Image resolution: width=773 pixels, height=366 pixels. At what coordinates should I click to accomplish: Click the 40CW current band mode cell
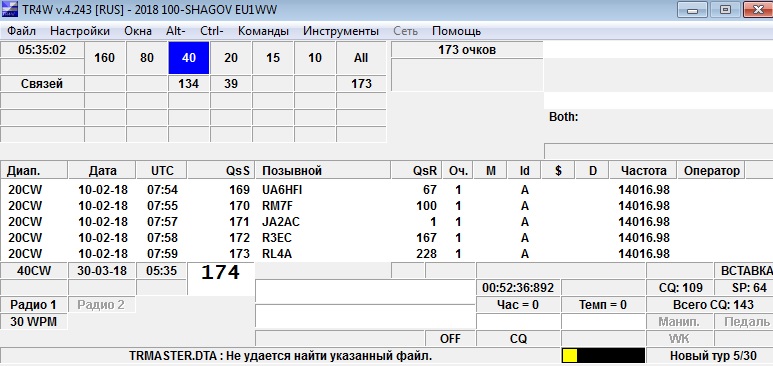coord(34,271)
